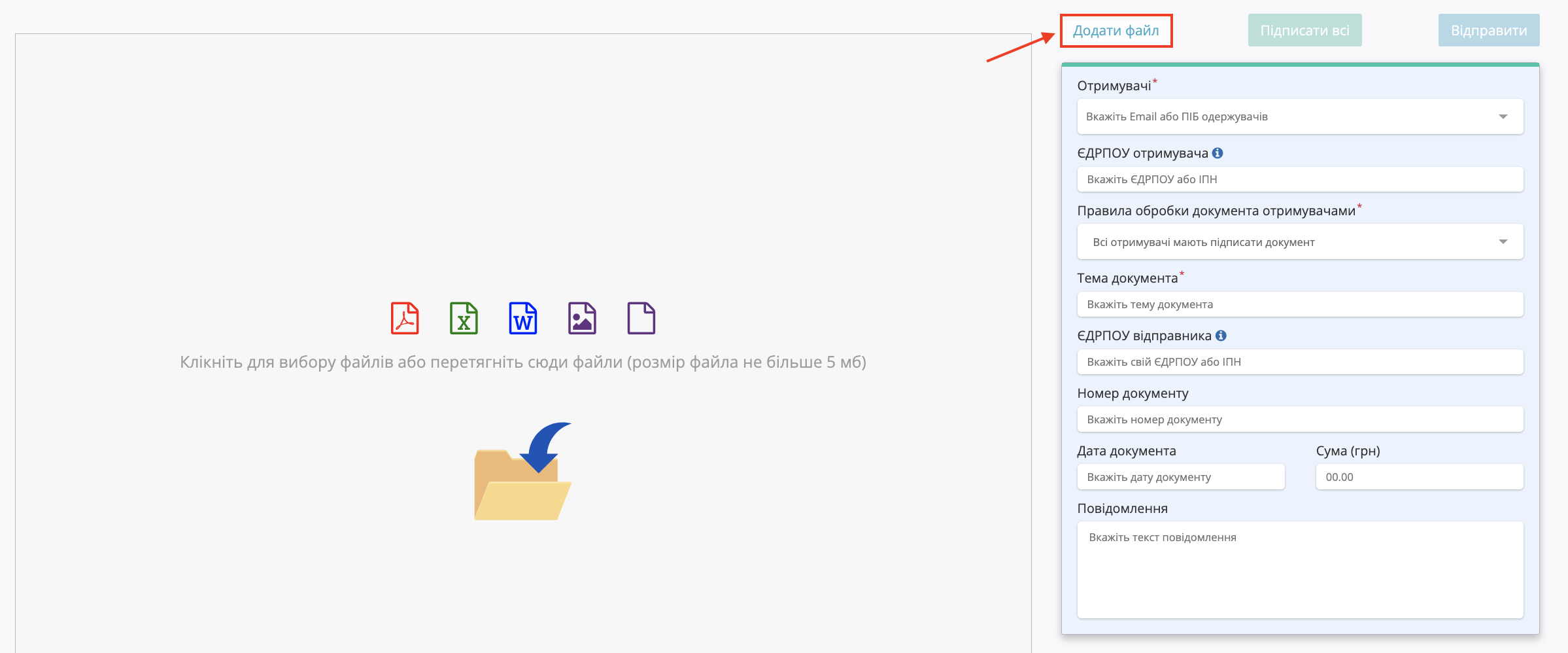Click the purple image file icon
Image resolution: width=1568 pixels, height=653 pixels.
[582, 318]
